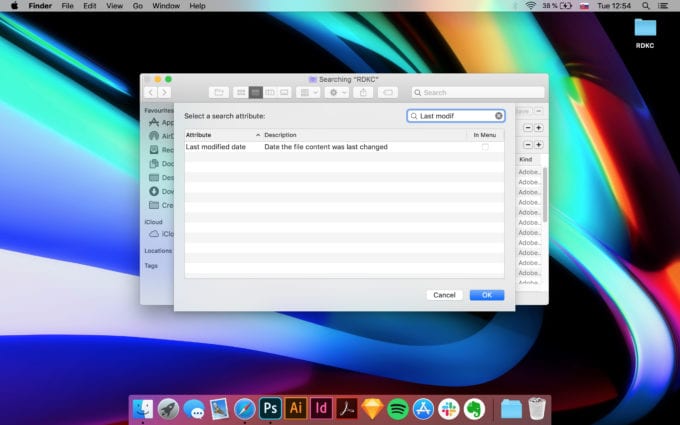
Task: Open Sketch app in the dock
Action: pyautogui.click(x=373, y=408)
